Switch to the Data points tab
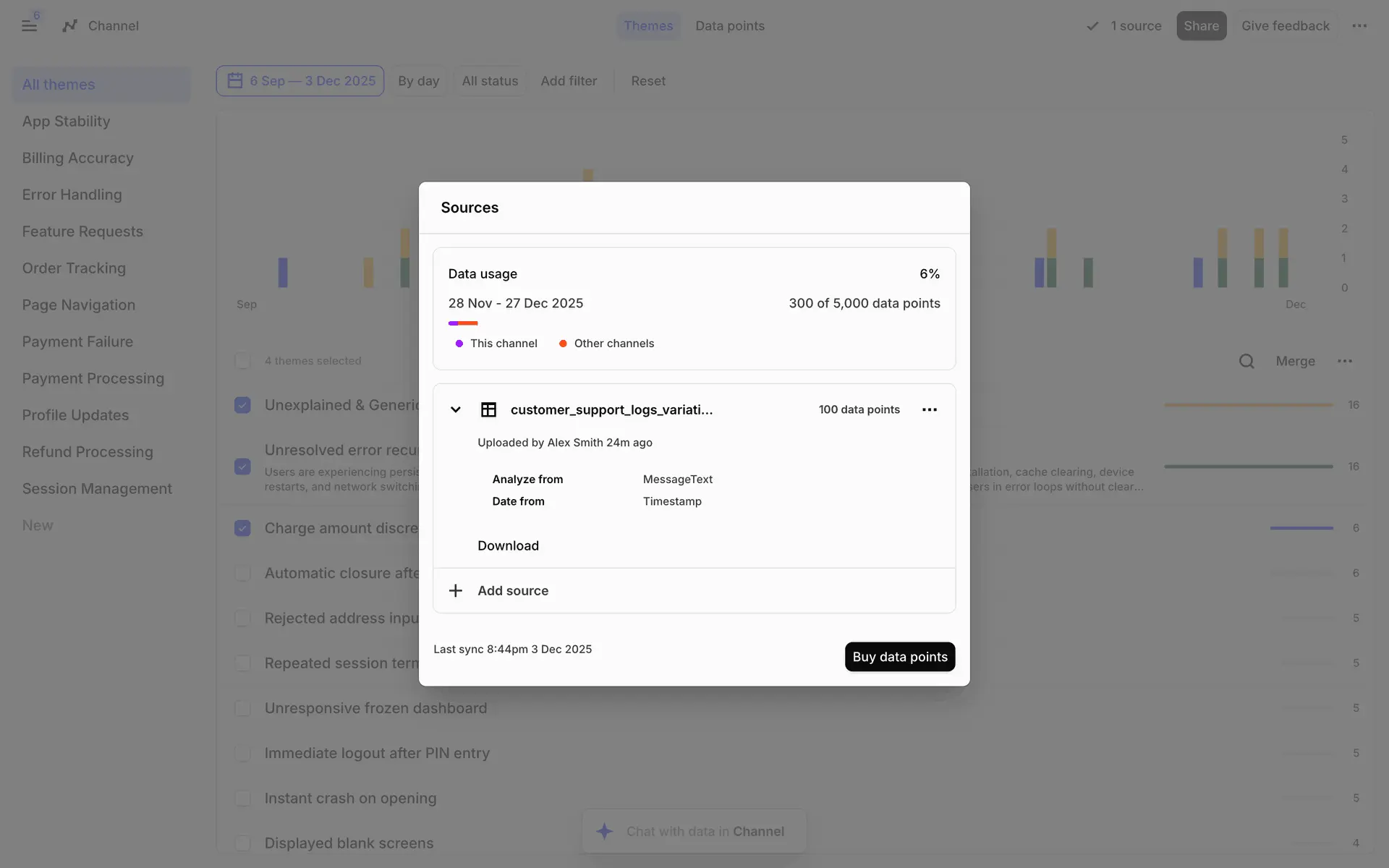1389x868 pixels. 729,26
